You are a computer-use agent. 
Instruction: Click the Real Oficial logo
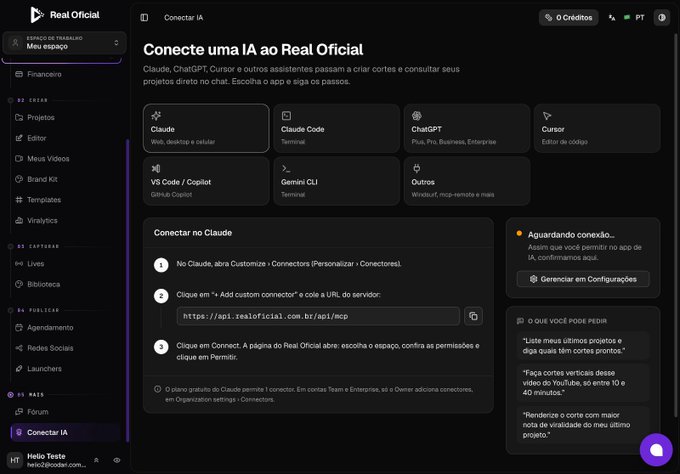pos(65,15)
